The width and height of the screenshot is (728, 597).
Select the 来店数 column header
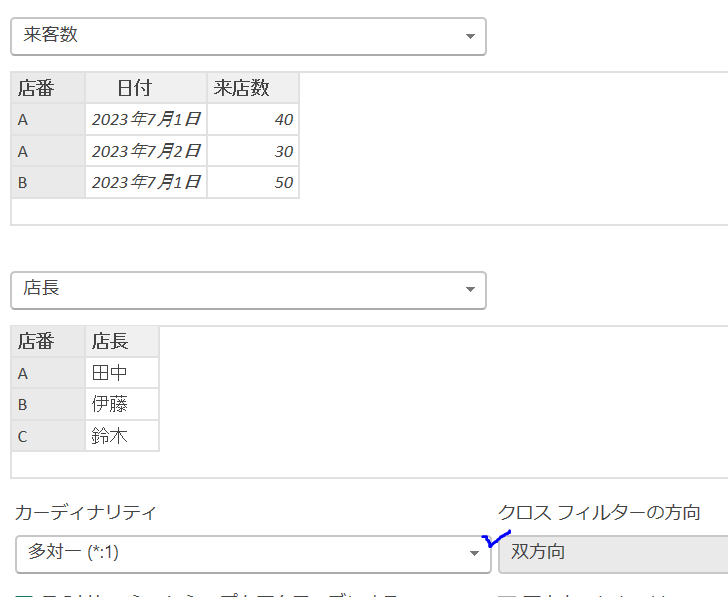(x=252, y=88)
